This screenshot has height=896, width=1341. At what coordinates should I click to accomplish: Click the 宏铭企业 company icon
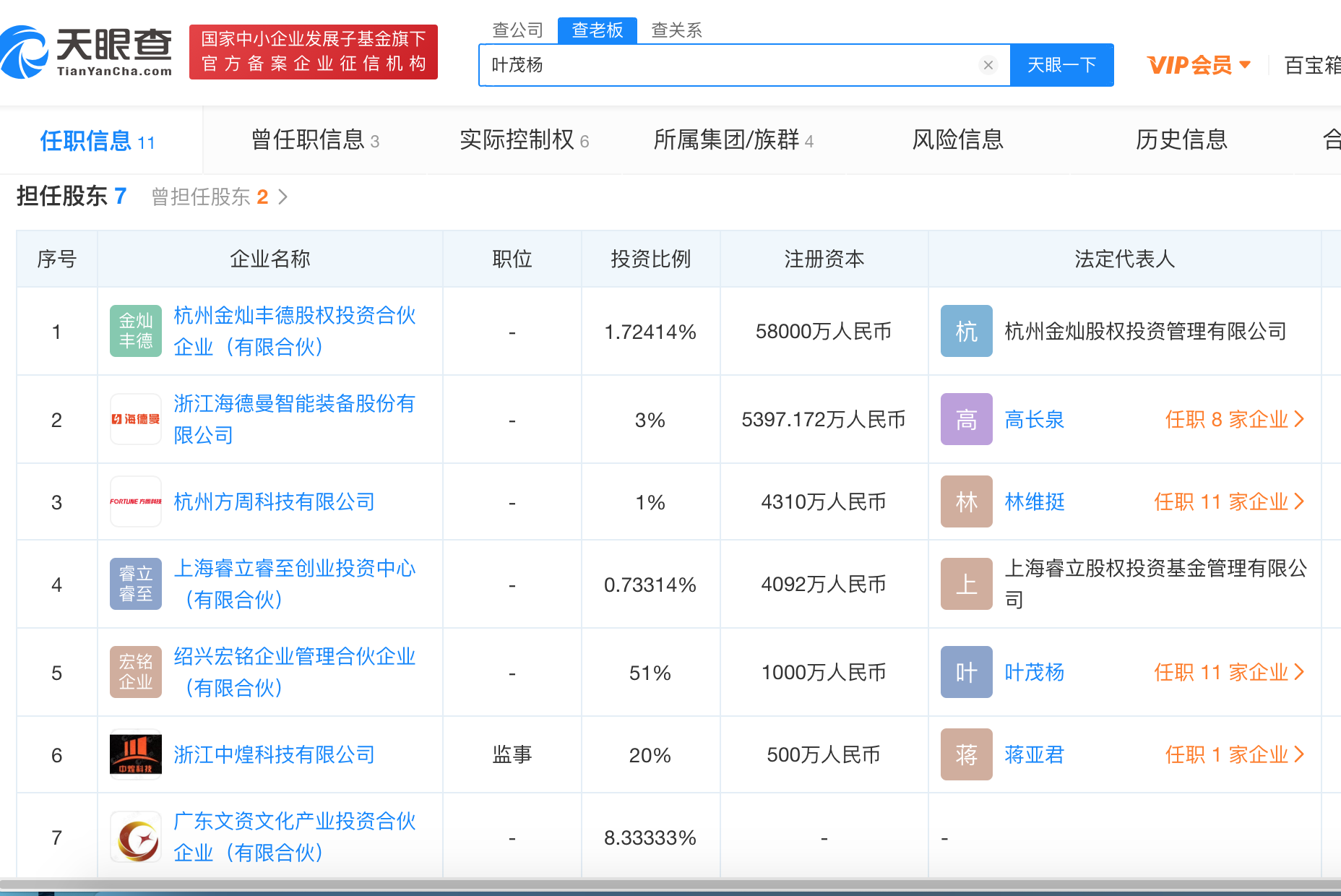[x=136, y=672]
